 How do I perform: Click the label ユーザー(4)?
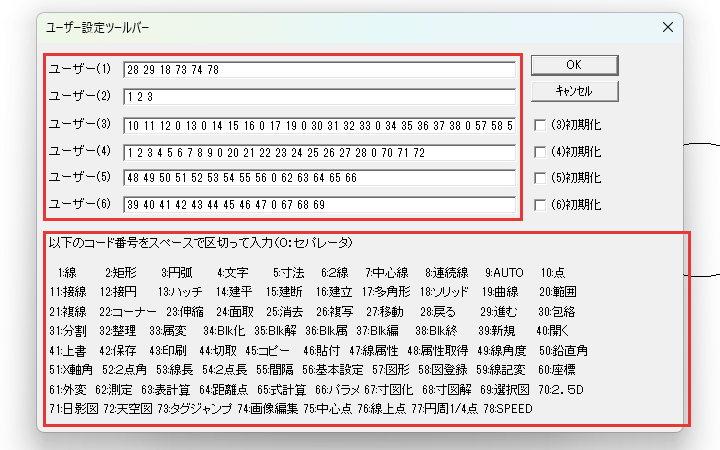coord(80,151)
